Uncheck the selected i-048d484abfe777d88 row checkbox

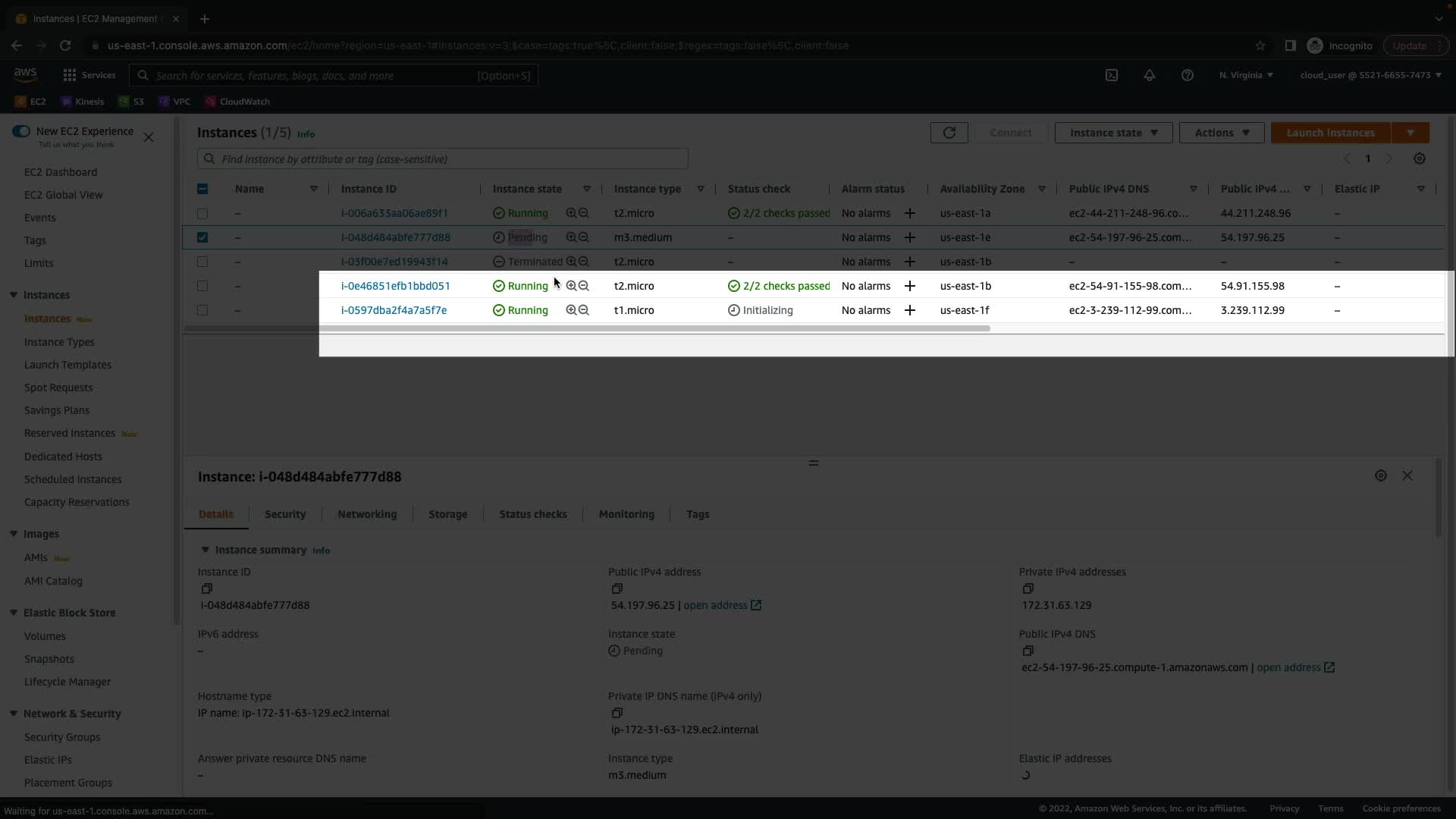click(x=202, y=237)
